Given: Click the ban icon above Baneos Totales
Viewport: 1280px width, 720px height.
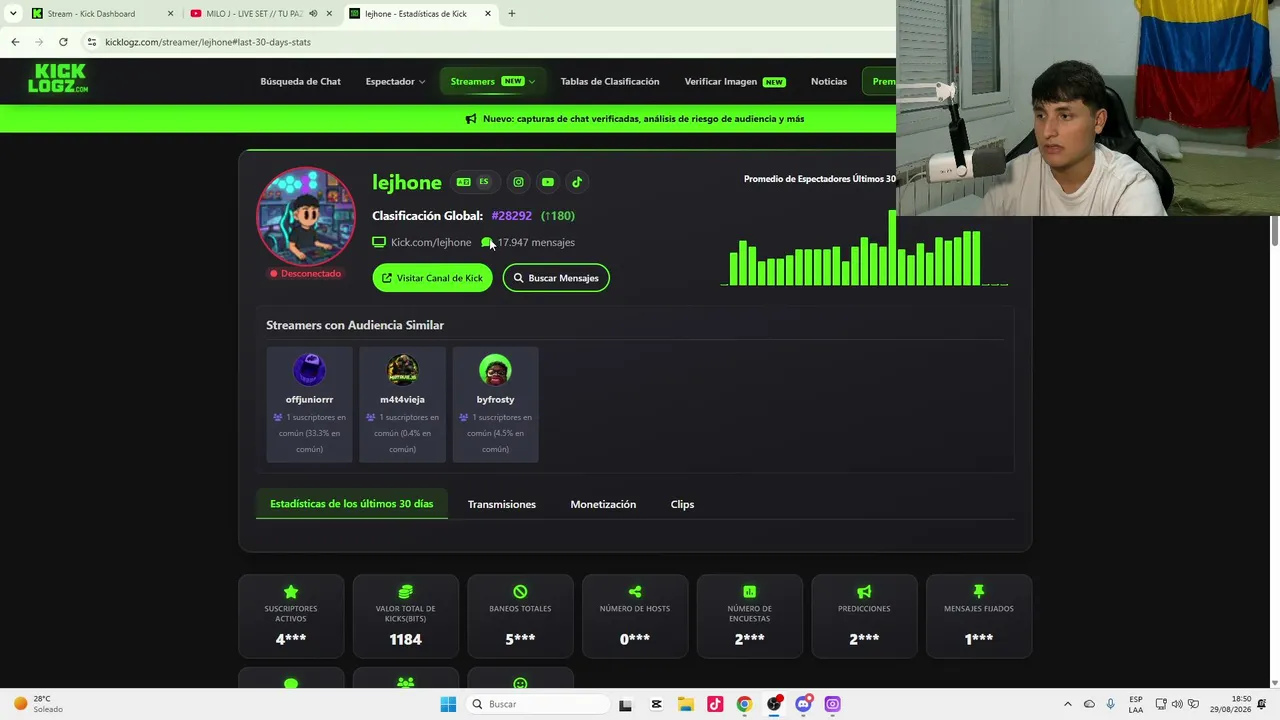Looking at the screenshot, I should pos(520,592).
